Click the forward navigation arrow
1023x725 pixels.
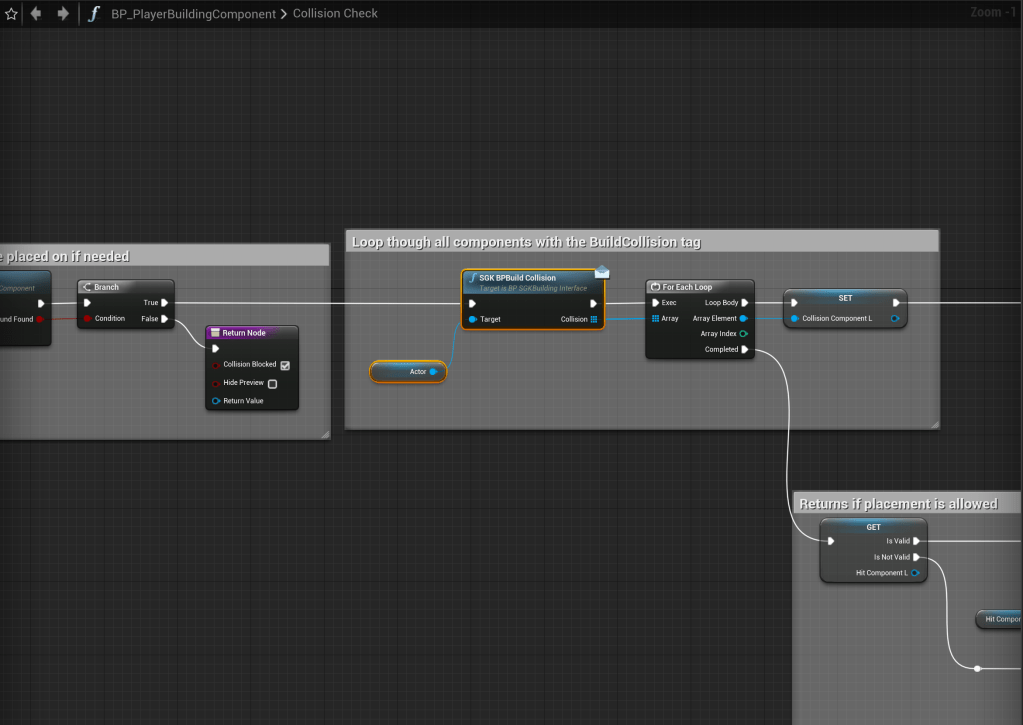pos(63,14)
